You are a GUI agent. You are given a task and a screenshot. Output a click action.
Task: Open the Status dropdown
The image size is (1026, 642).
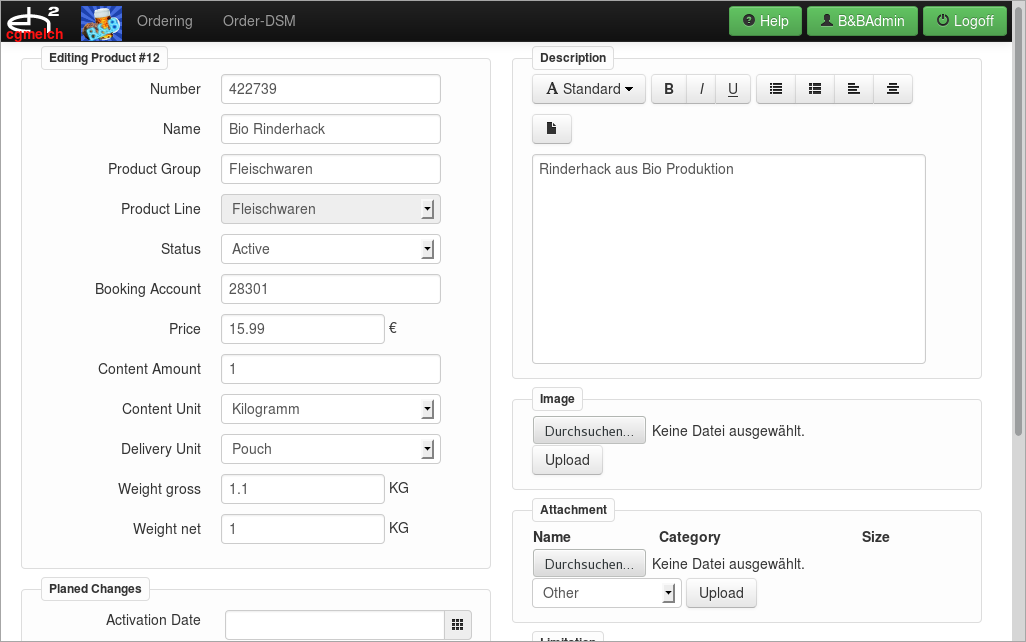[330, 249]
